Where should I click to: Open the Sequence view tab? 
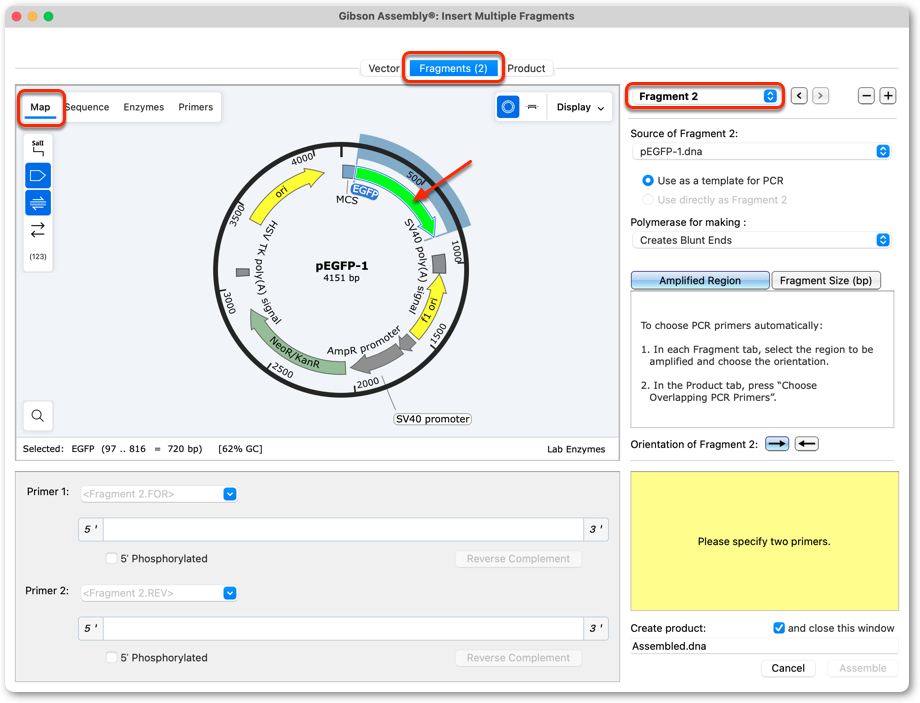(87, 107)
